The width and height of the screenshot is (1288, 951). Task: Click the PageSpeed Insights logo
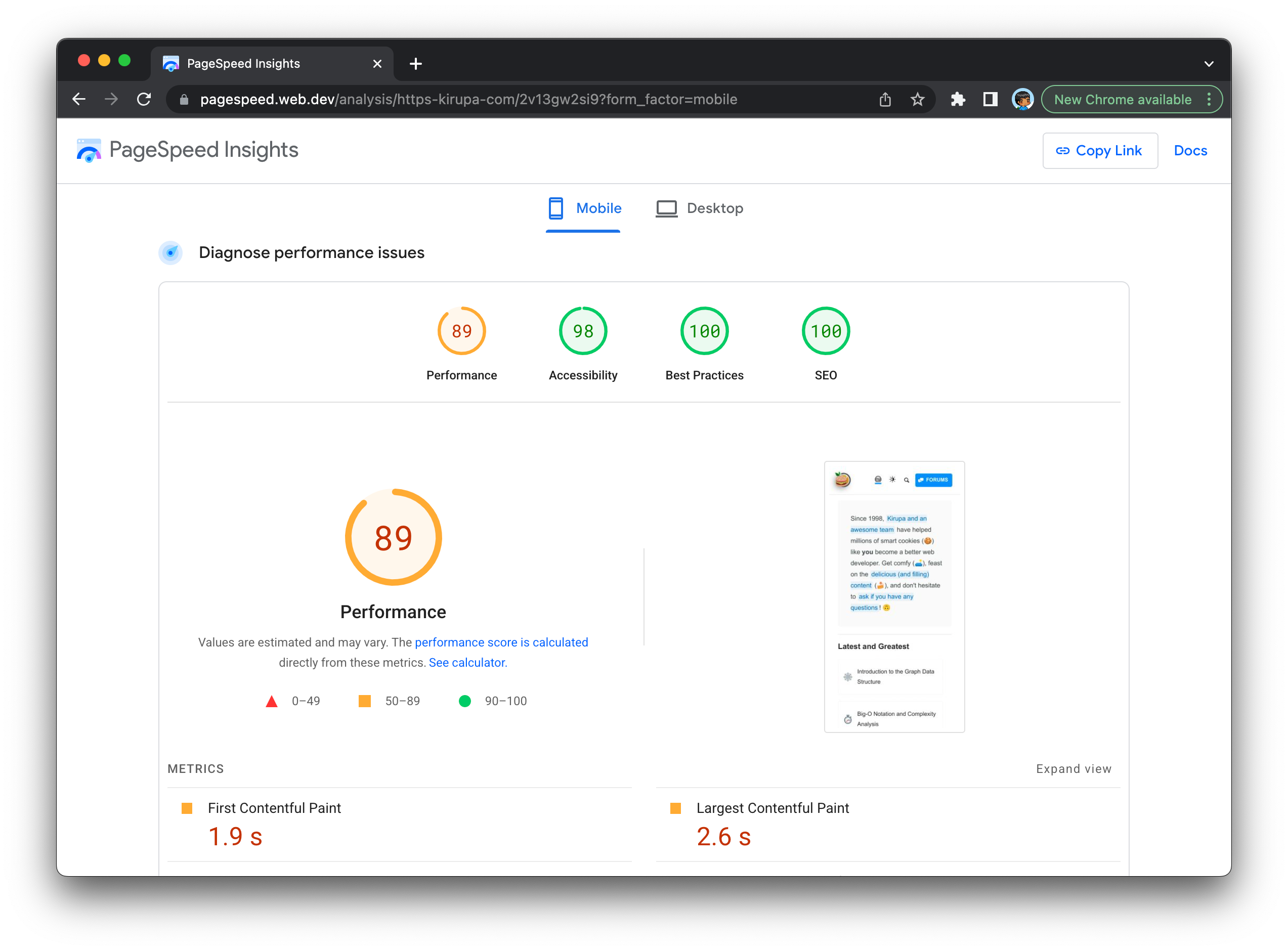coord(89,150)
